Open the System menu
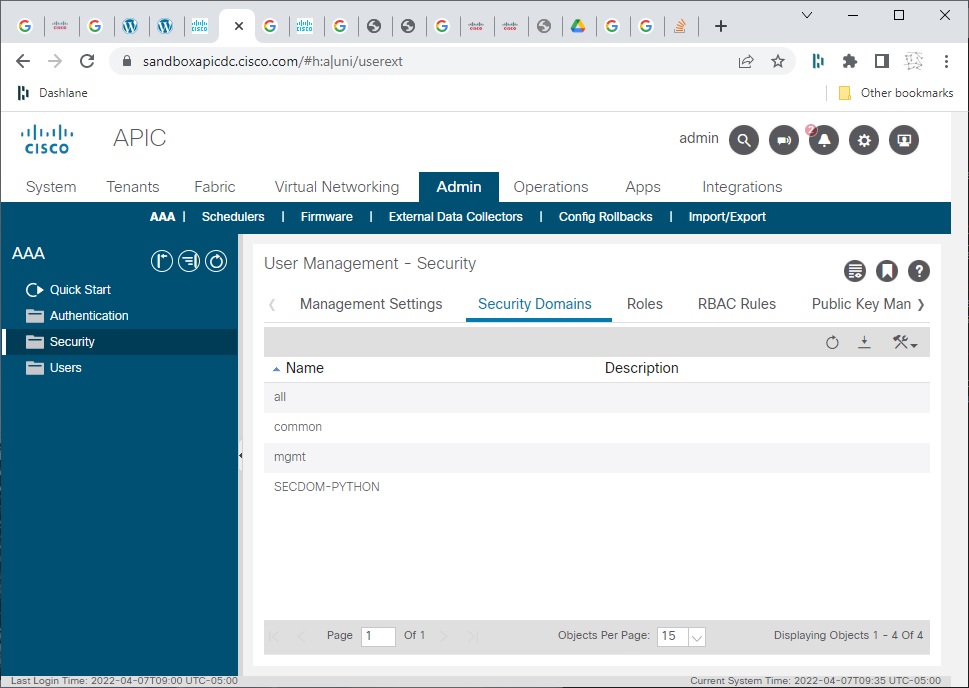This screenshot has height=688, width=969. [x=51, y=187]
